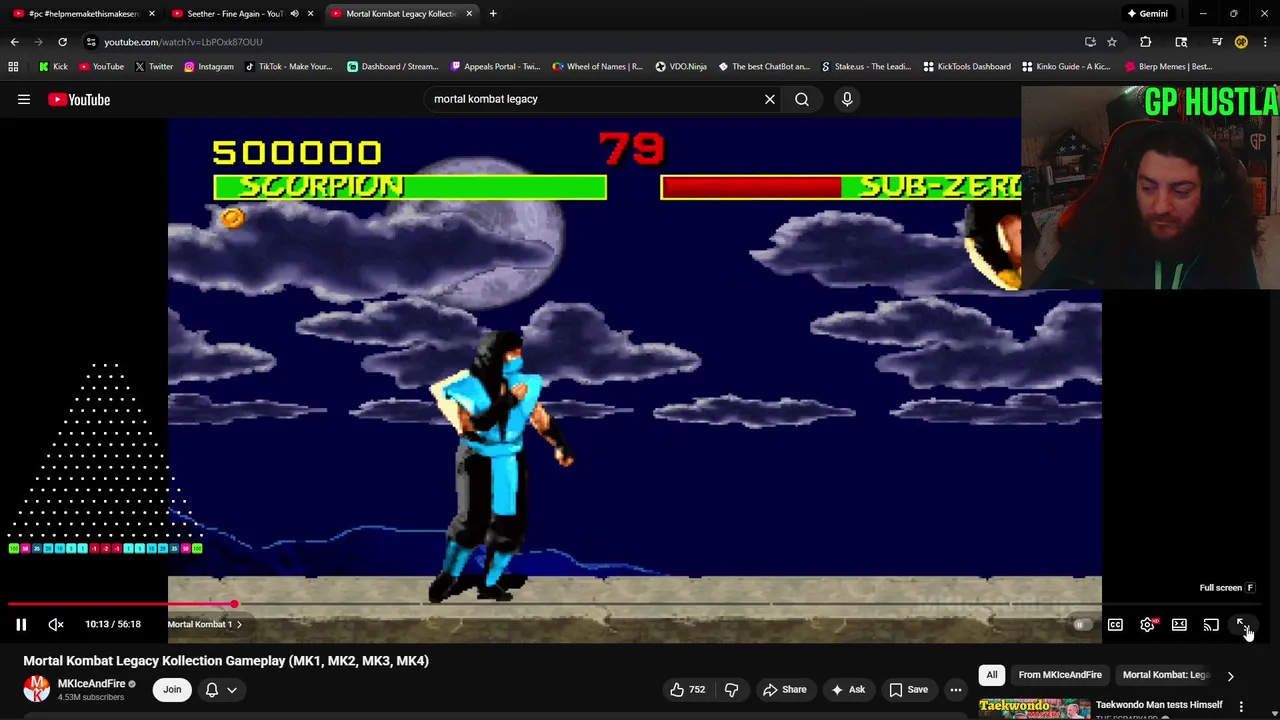The image size is (1280, 720).
Task: Dislike the video thumbs-down button
Action: (731, 689)
